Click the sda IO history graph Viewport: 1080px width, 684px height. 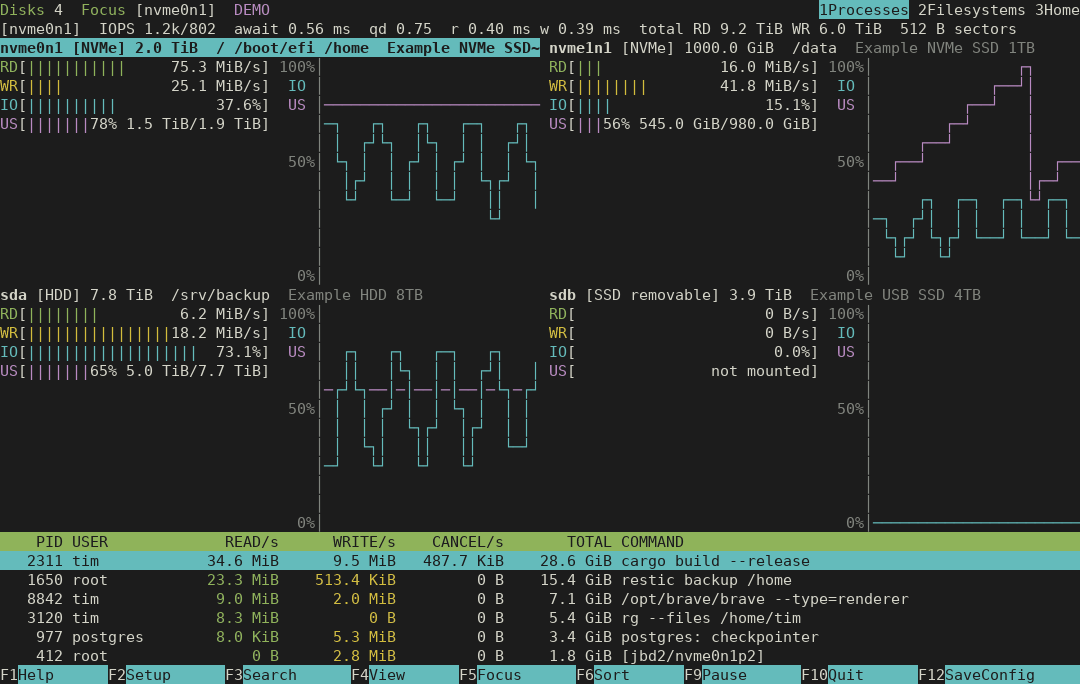point(430,409)
